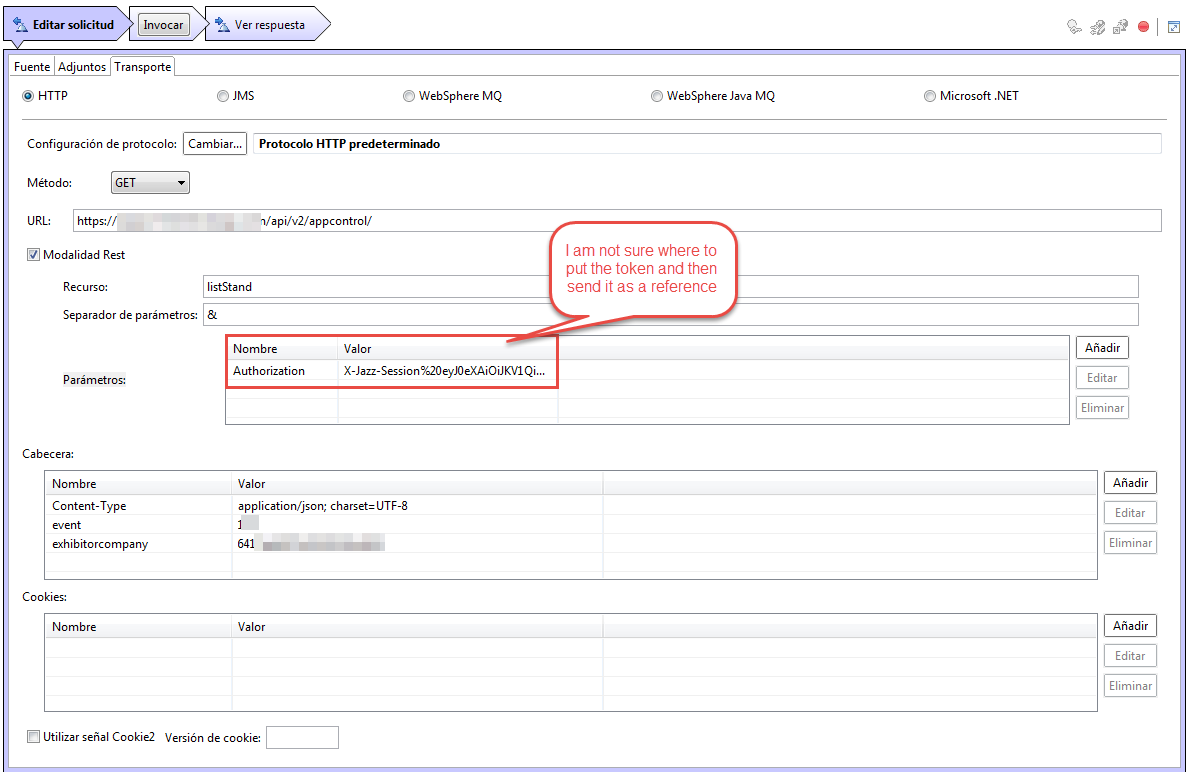Click the export-to-web icon in the toolbar
The height and width of the screenshot is (772, 1187).
[1120, 27]
